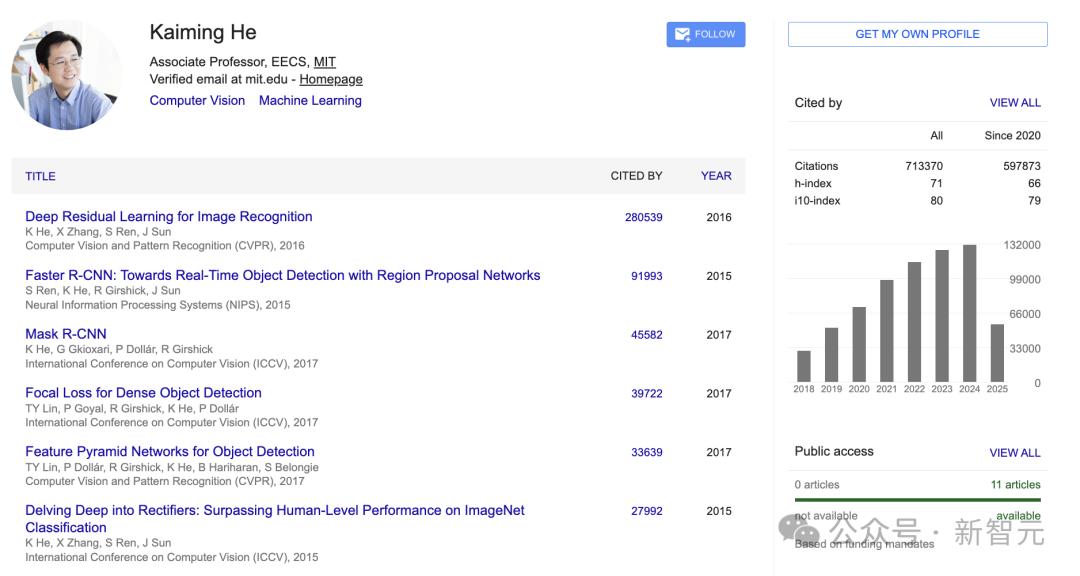Click citation count 280539
1080x576 pixels.
tap(643, 217)
